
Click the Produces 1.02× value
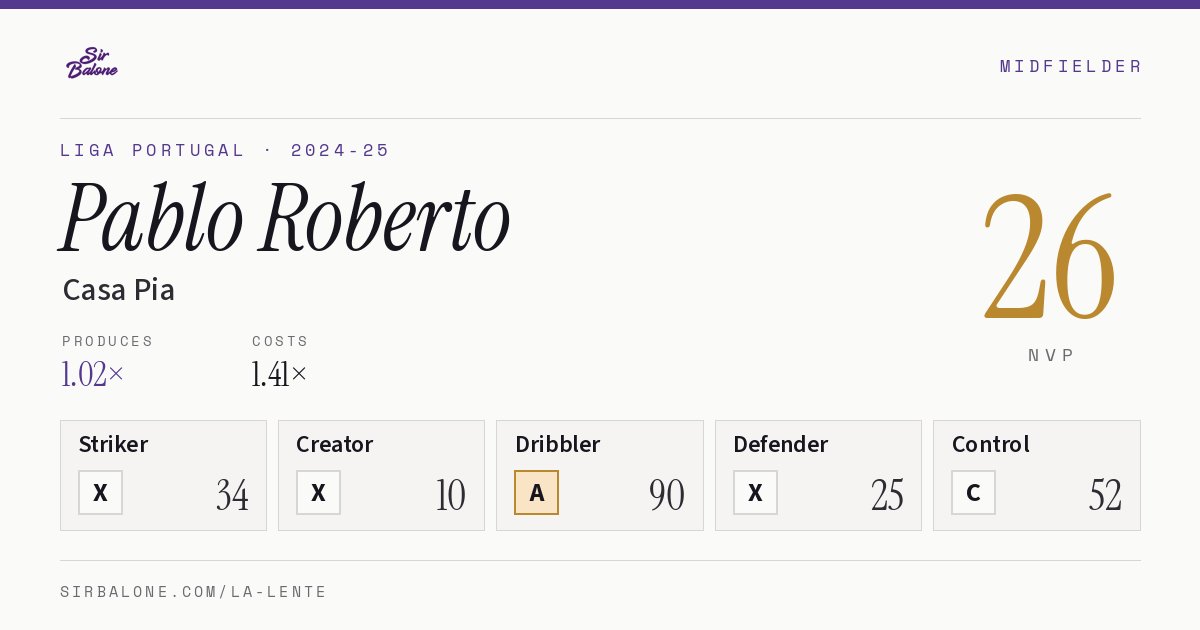[x=93, y=374]
